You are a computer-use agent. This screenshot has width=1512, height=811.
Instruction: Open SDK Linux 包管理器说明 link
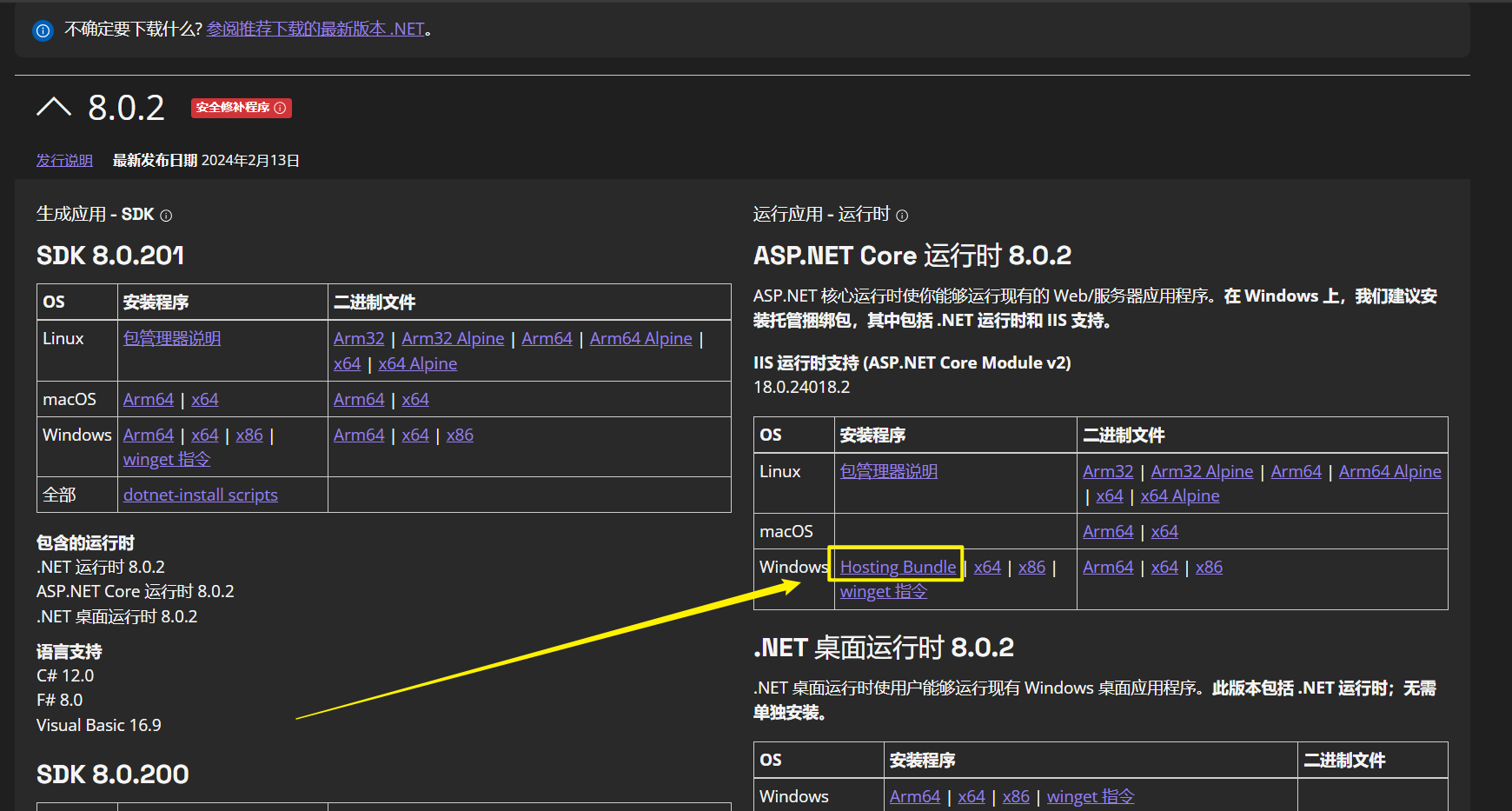172,338
